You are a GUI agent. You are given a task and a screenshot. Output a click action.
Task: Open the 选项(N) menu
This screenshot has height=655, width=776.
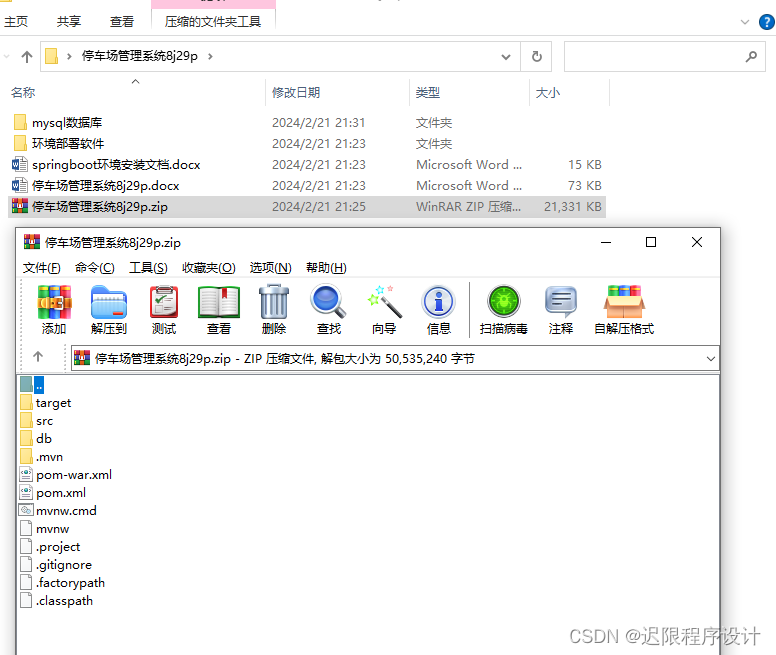point(270,268)
